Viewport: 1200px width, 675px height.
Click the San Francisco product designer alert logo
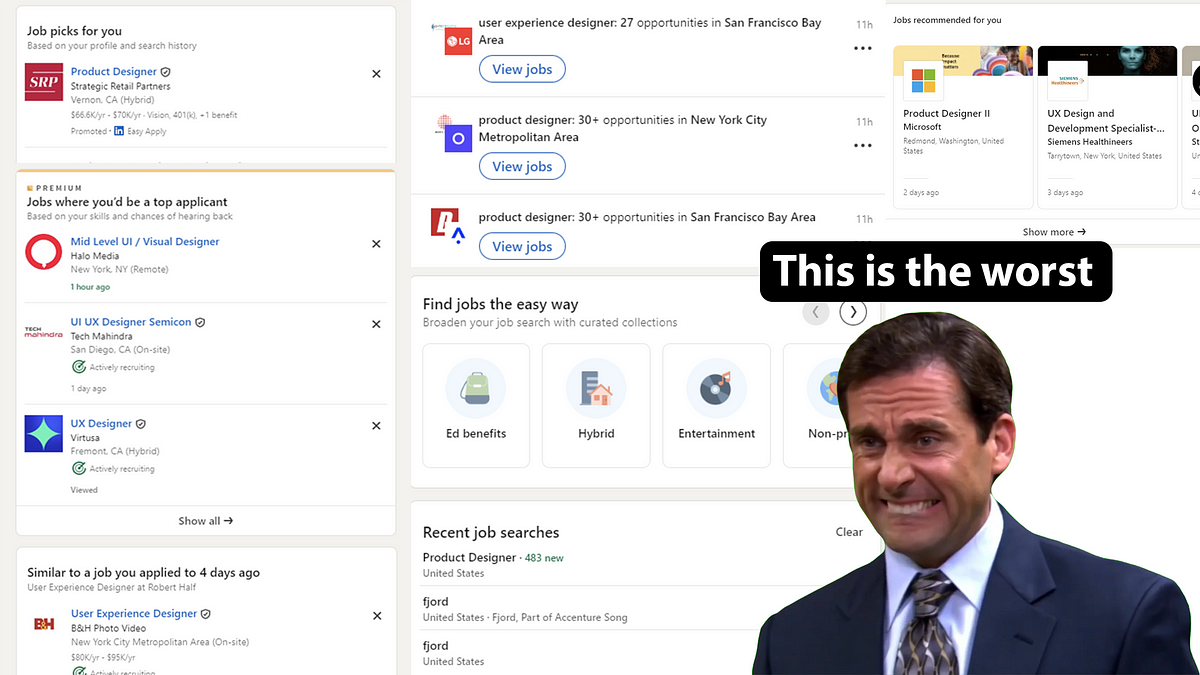[450, 227]
